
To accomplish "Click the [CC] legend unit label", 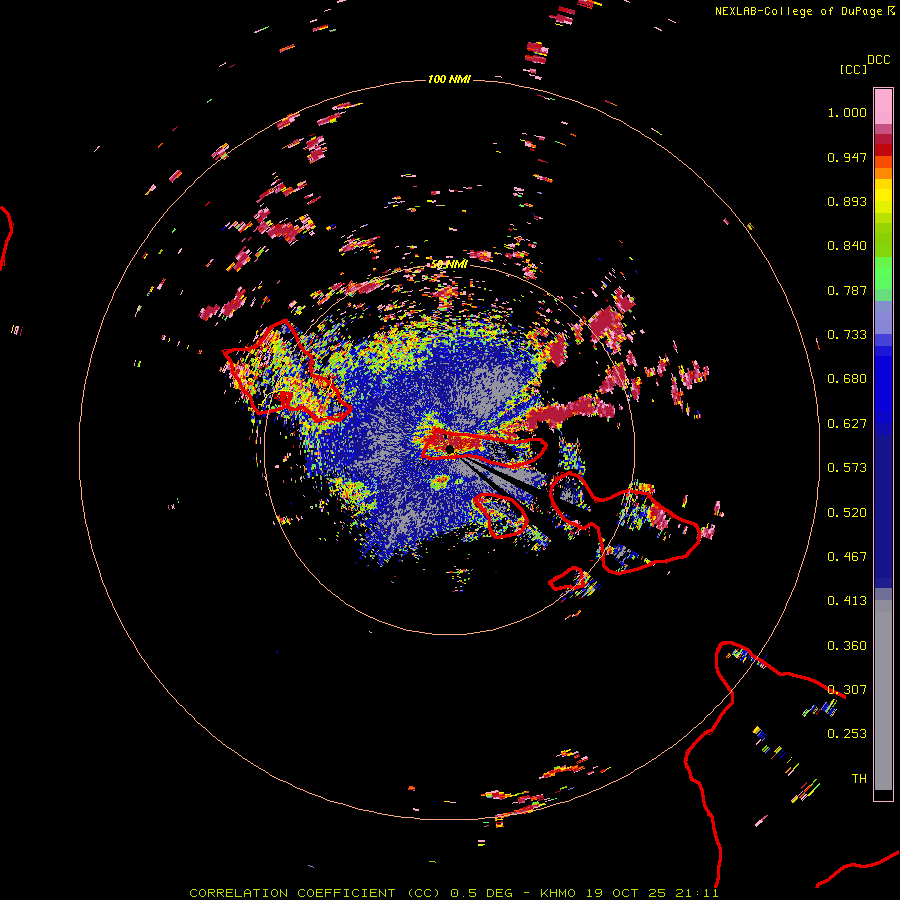I will tap(853, 69).
